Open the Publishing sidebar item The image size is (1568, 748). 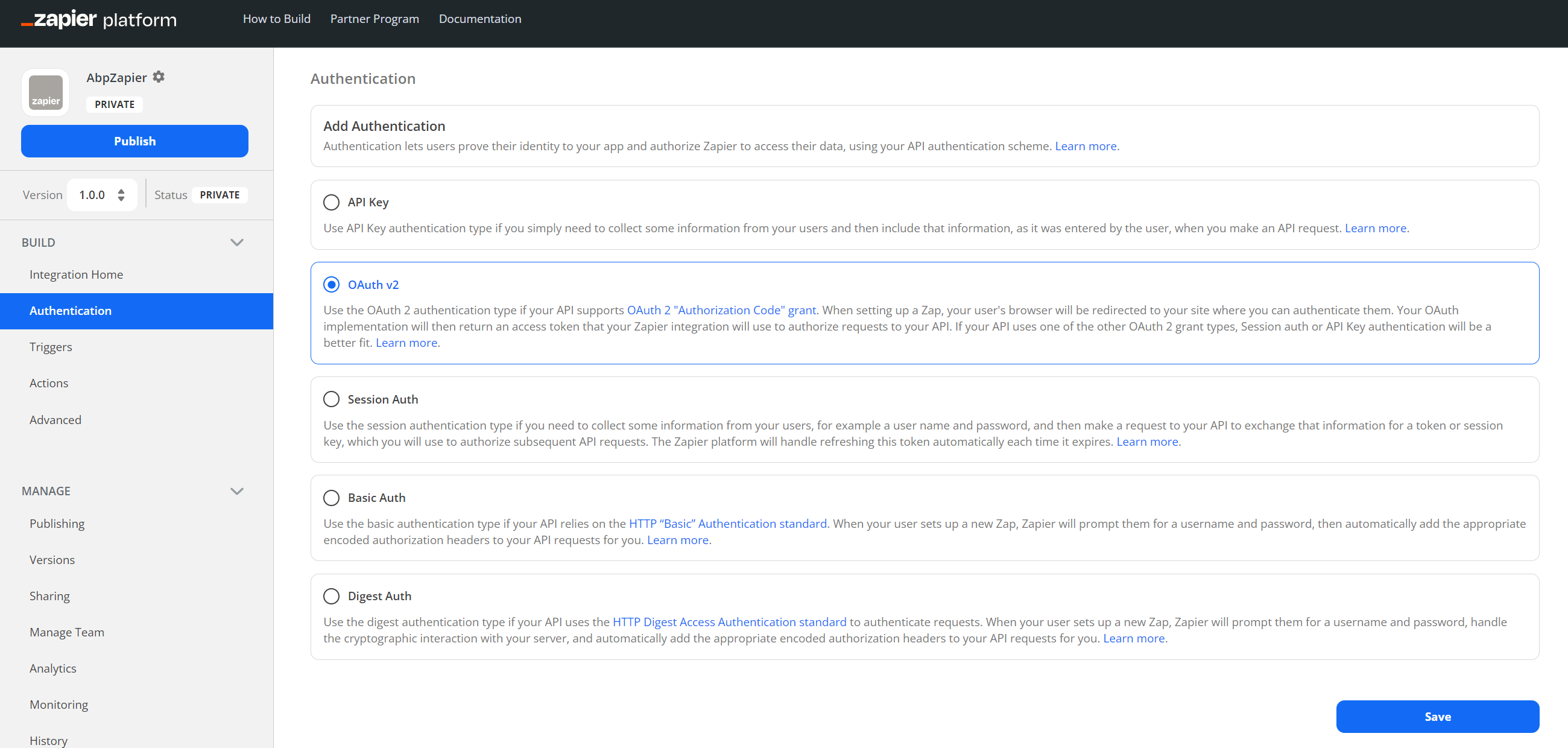(57, 524)
